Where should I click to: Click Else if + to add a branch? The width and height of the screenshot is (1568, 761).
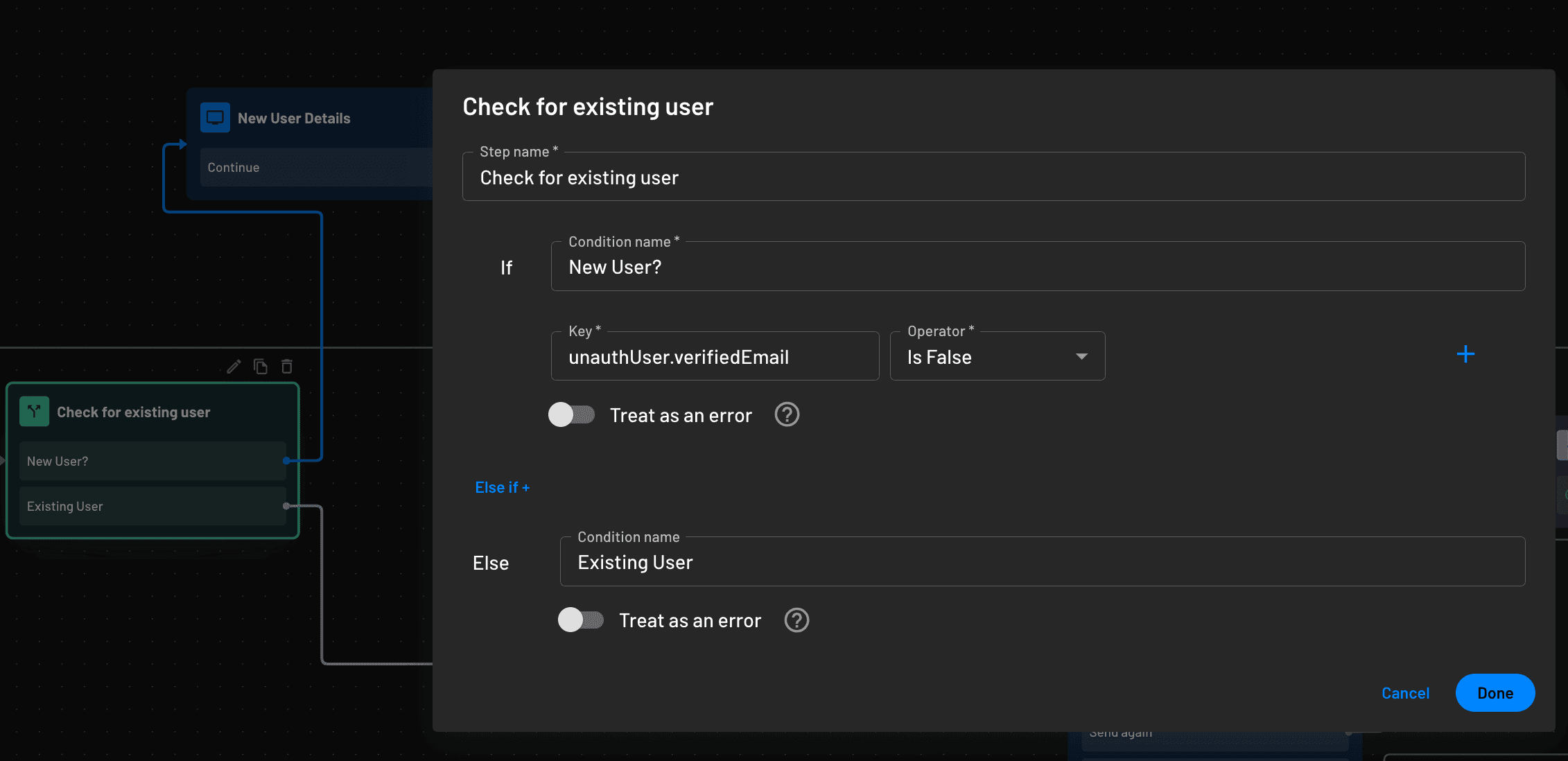click(x=502, y=487)
